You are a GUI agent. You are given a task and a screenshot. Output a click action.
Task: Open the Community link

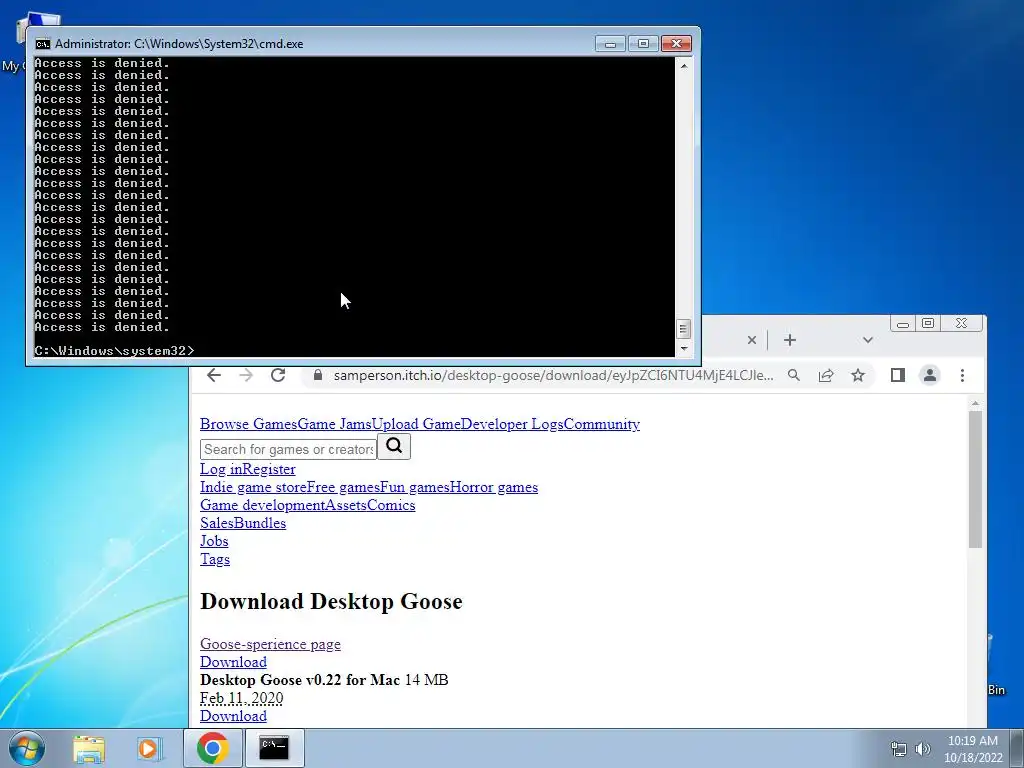(x=601, y=424)
